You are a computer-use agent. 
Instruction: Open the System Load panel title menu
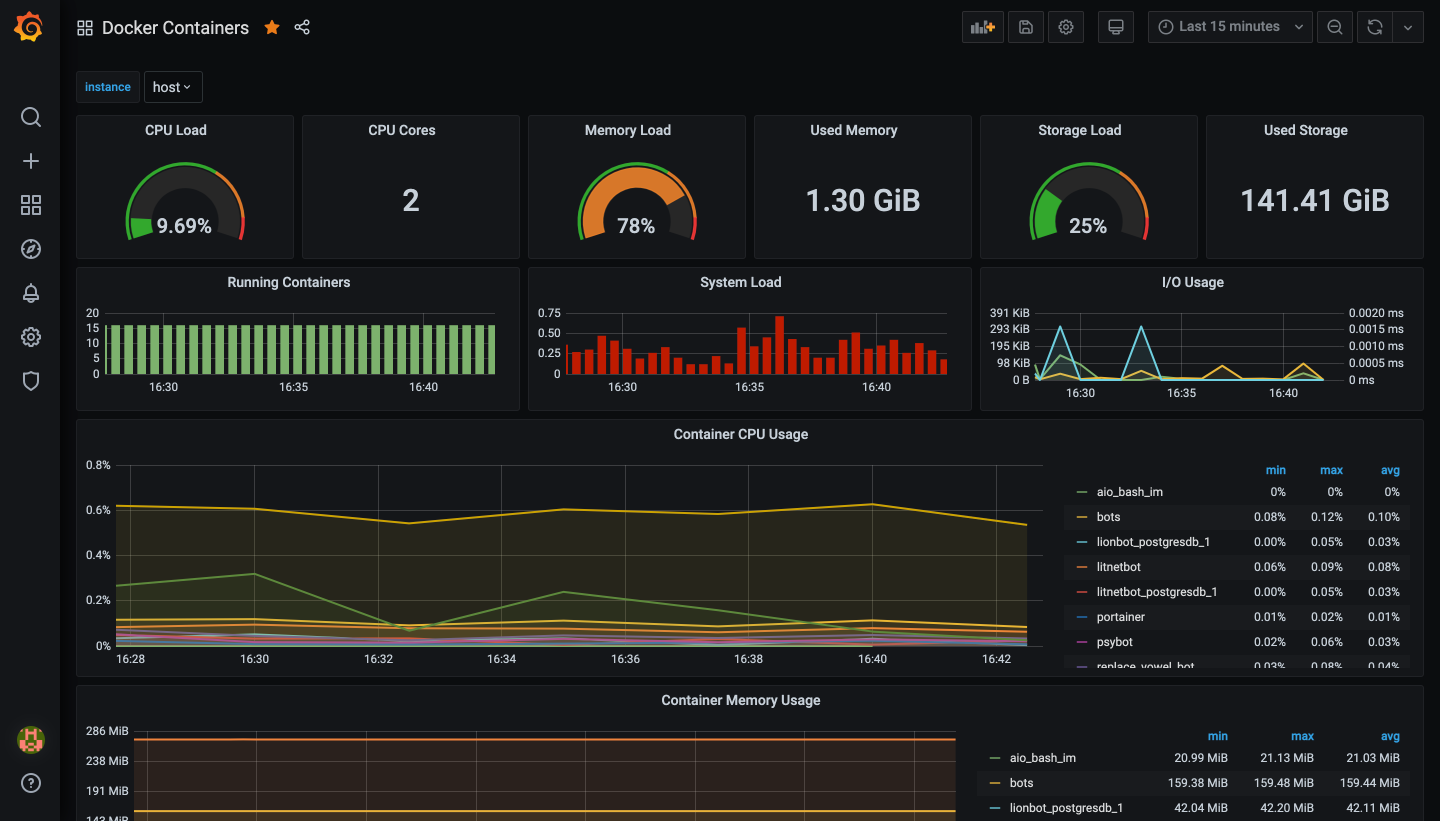pos(740,282)
